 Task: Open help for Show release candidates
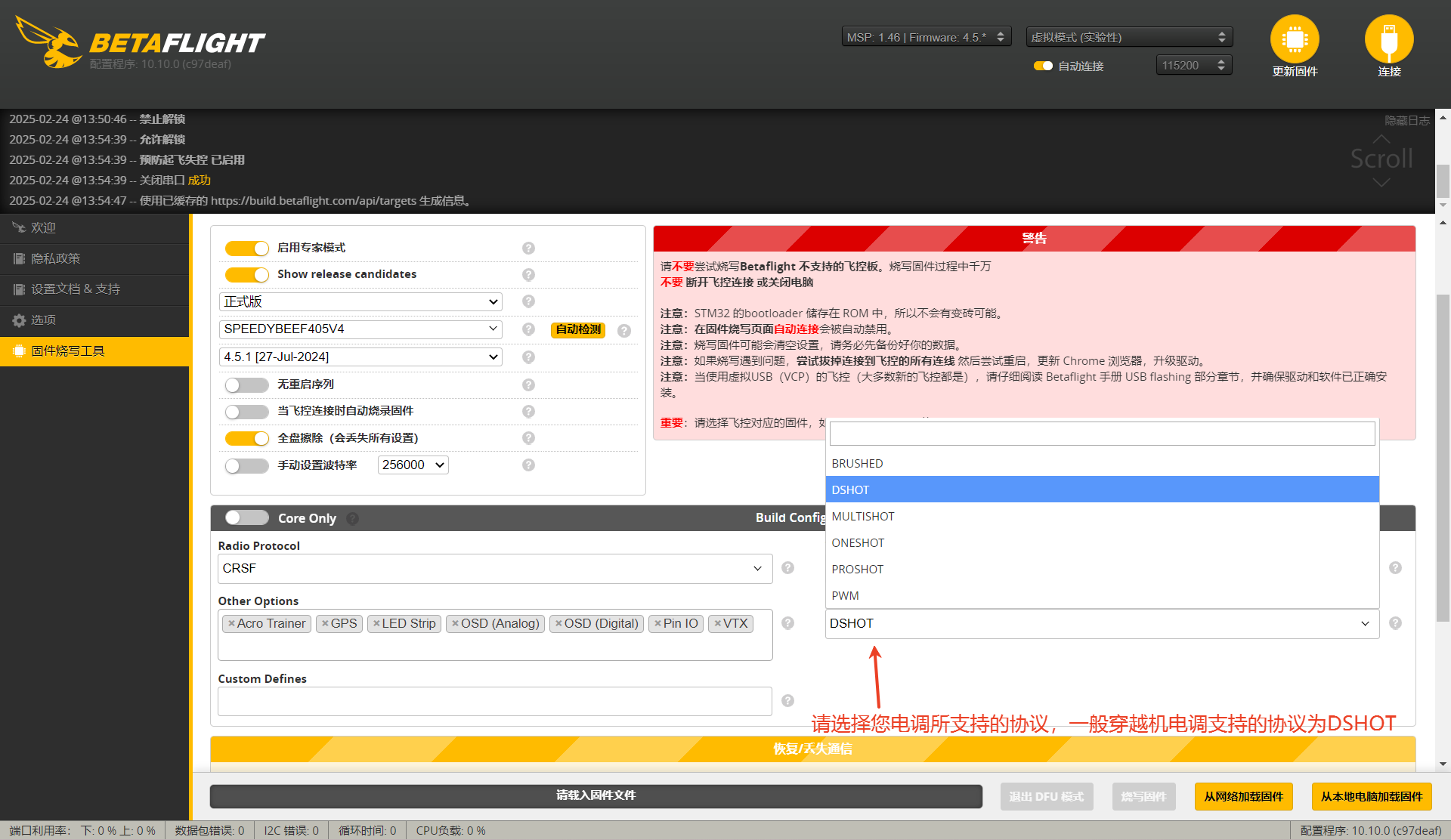528,274
